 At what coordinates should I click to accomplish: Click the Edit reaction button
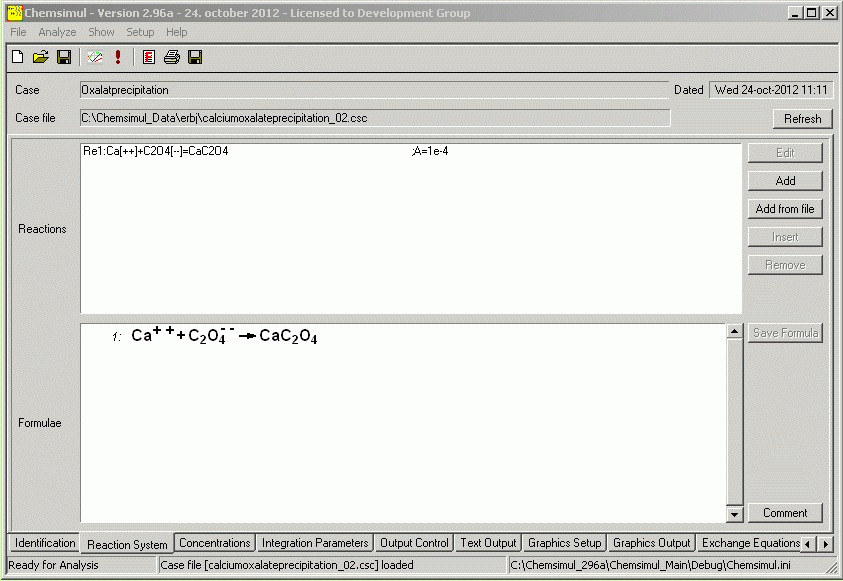(x=785, y=153)
